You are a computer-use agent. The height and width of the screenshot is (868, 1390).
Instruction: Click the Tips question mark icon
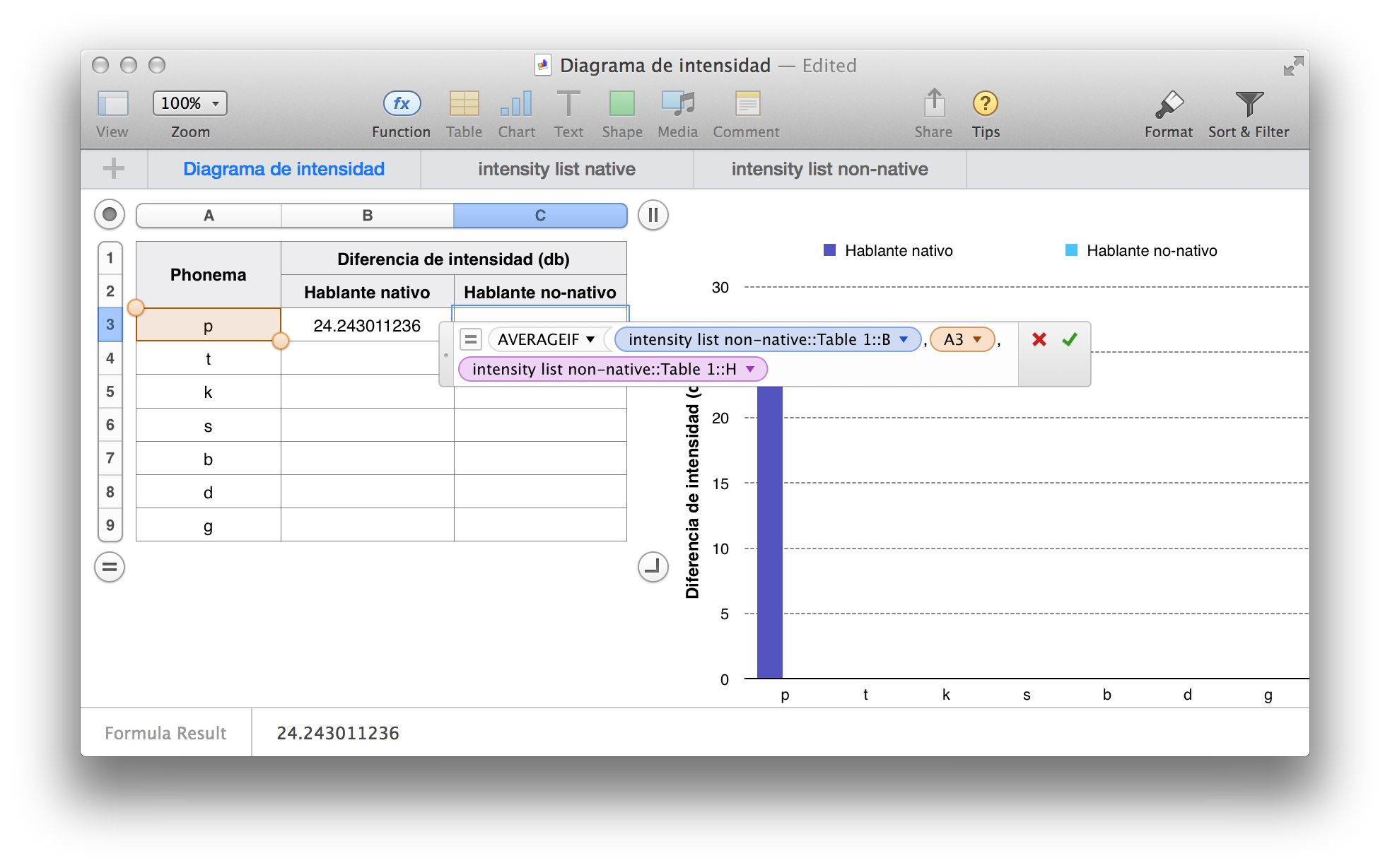985,104
